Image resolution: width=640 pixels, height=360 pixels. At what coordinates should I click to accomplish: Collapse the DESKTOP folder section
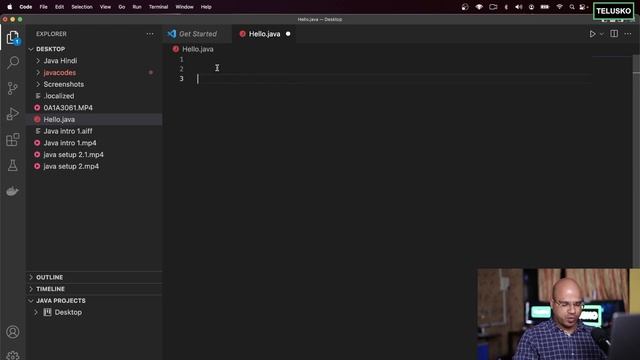point(51,49)
